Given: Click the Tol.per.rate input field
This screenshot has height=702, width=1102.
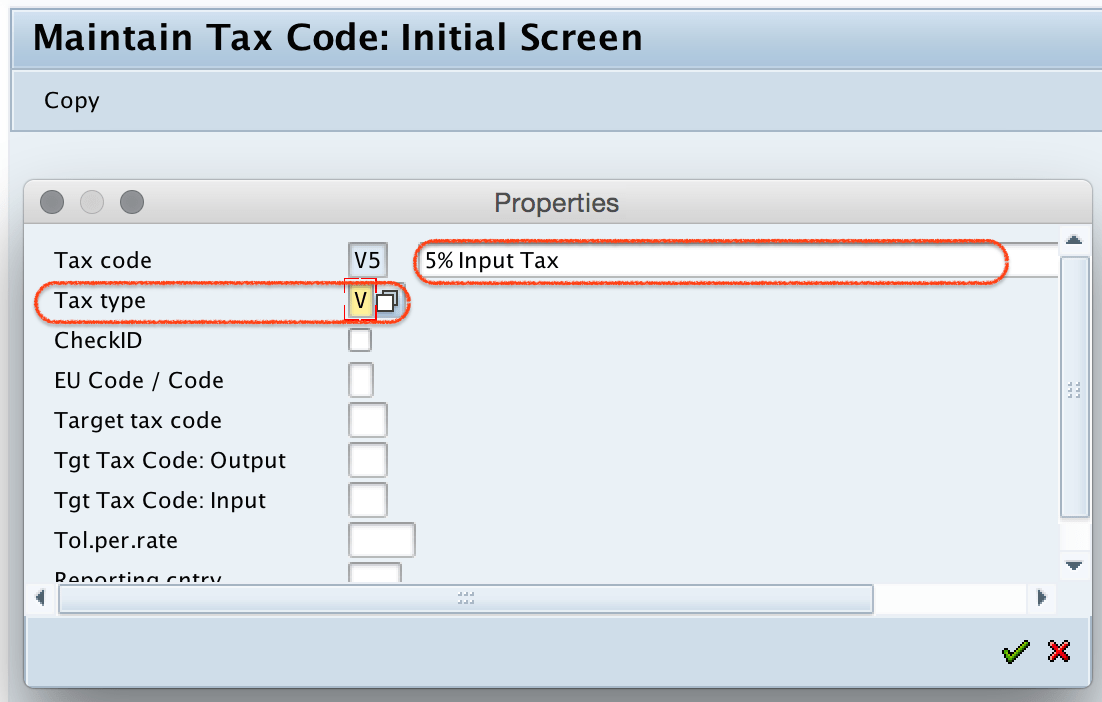Looking at the screenshot, I should coord(382,539).
